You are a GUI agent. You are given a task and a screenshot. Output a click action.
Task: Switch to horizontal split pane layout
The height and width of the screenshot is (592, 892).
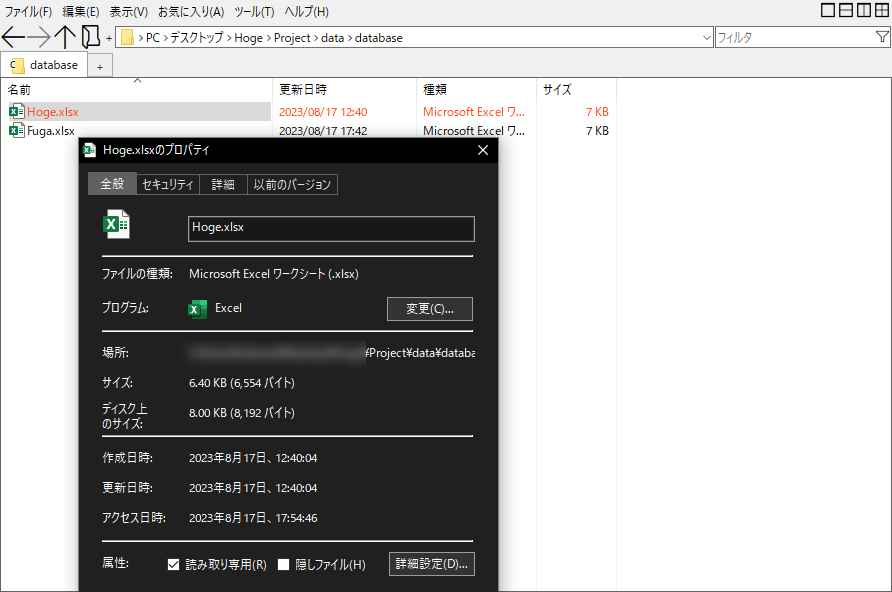point(846,10)
